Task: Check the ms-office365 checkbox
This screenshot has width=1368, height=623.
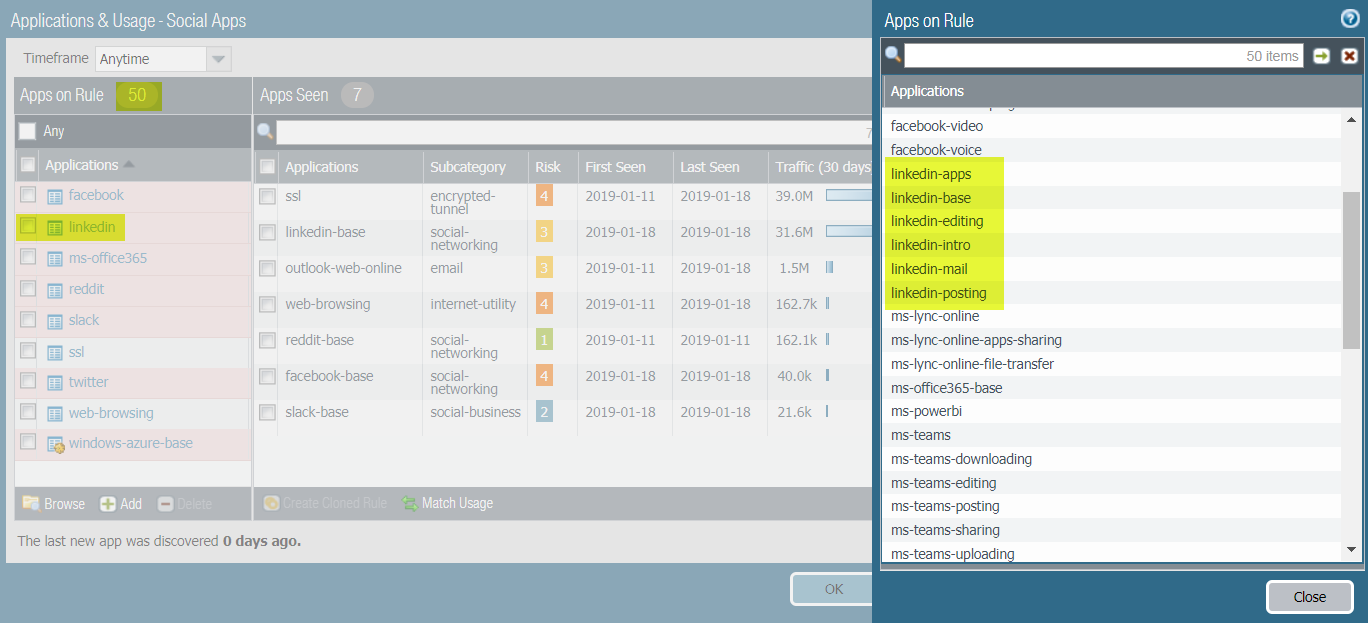Action: click(28, 257)
